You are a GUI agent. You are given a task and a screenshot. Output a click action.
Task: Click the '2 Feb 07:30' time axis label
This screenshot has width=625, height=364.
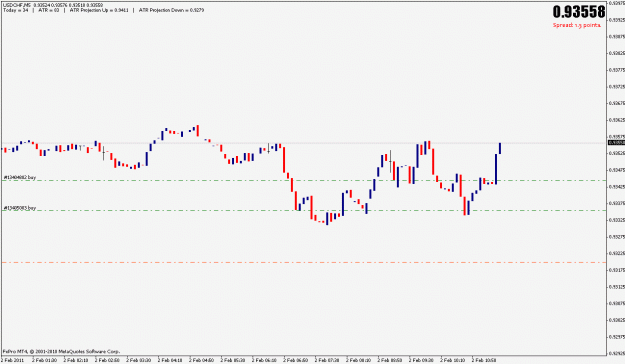[x=327, y=360]
